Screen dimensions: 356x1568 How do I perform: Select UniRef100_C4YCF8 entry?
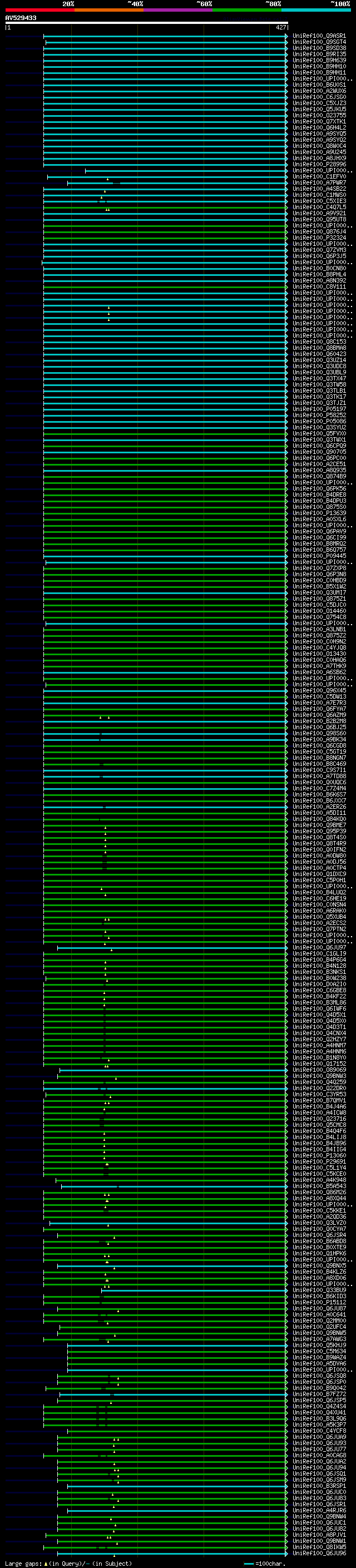coord(319,1431)
